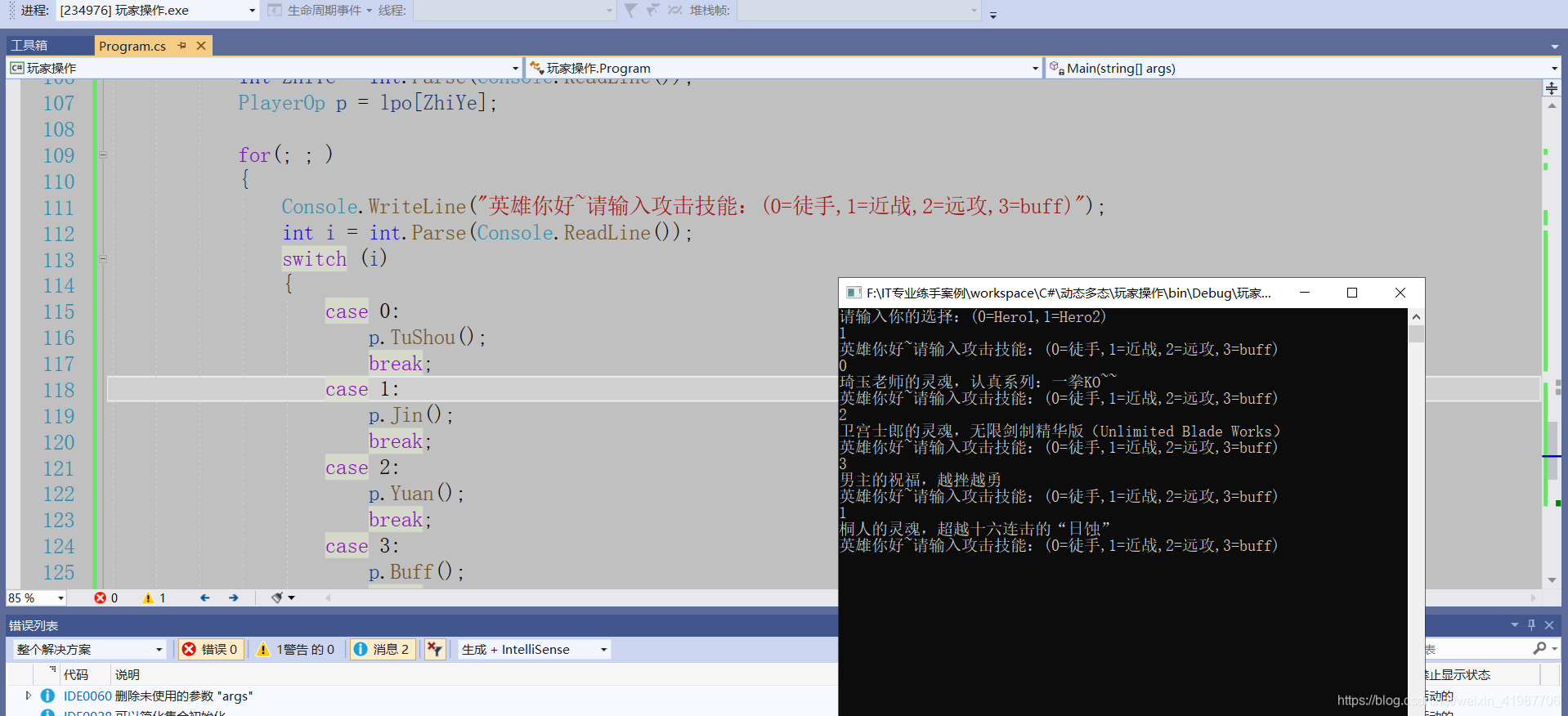Screen dimensions: 1568x716
Task: Open the debug toolbar overflow options arrow
Action: point(993,15)
